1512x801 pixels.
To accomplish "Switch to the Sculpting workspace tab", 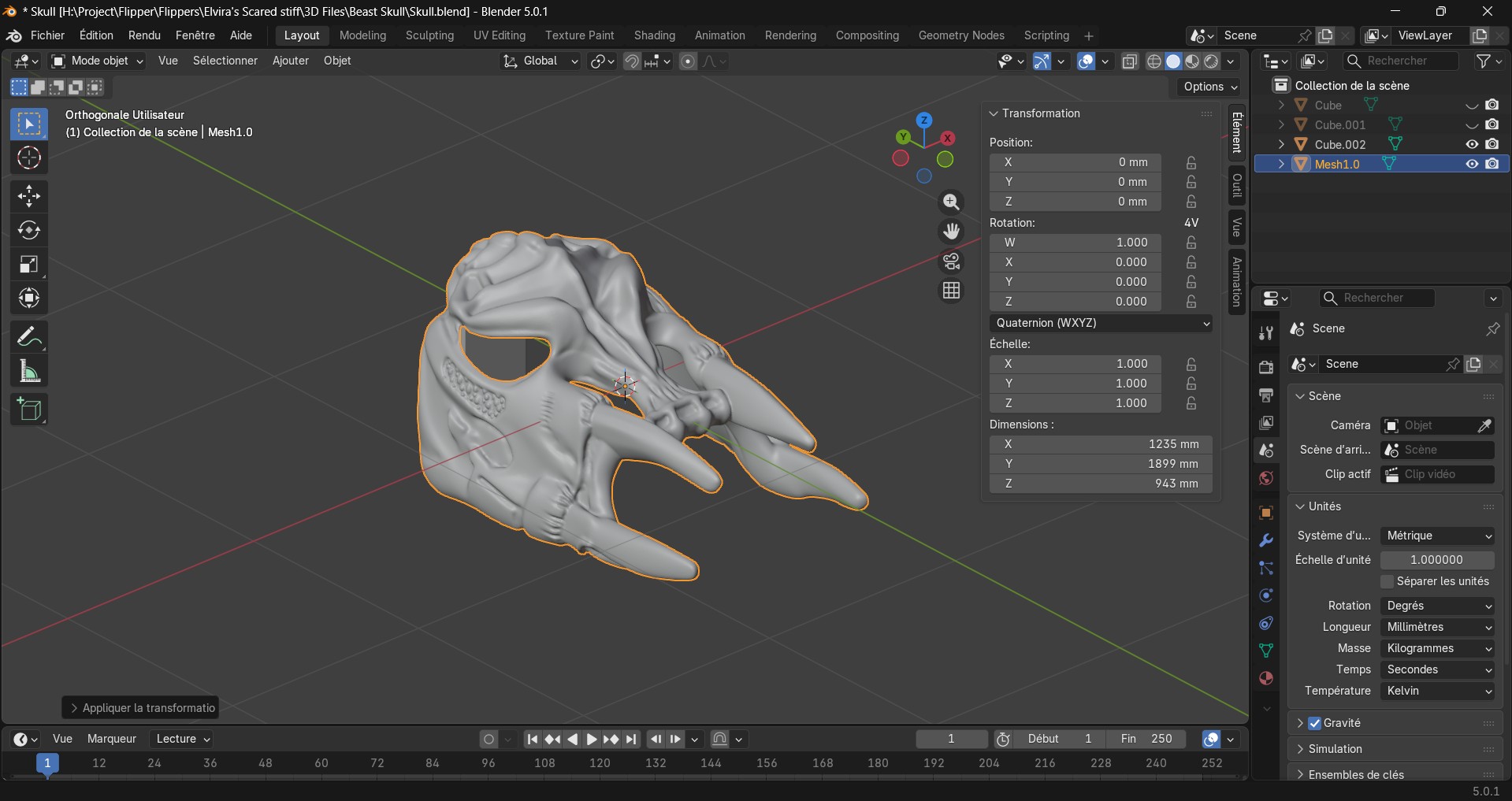I will (429, 35).
